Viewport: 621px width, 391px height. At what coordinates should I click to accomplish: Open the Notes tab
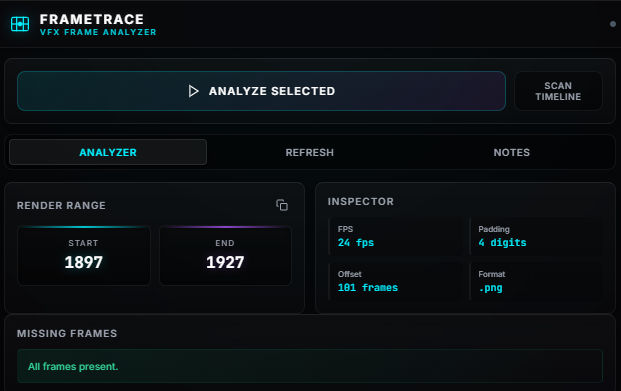(511, 152)
